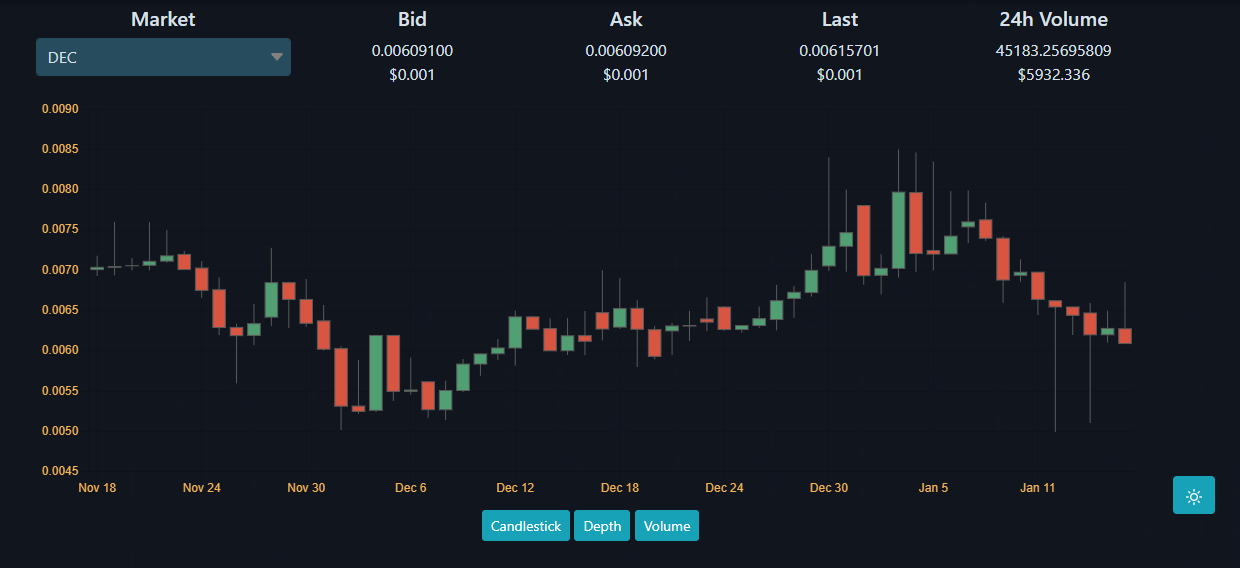1240x568 pixels.
Task: Click the Market heading label
Action: (x=163, y=19)
